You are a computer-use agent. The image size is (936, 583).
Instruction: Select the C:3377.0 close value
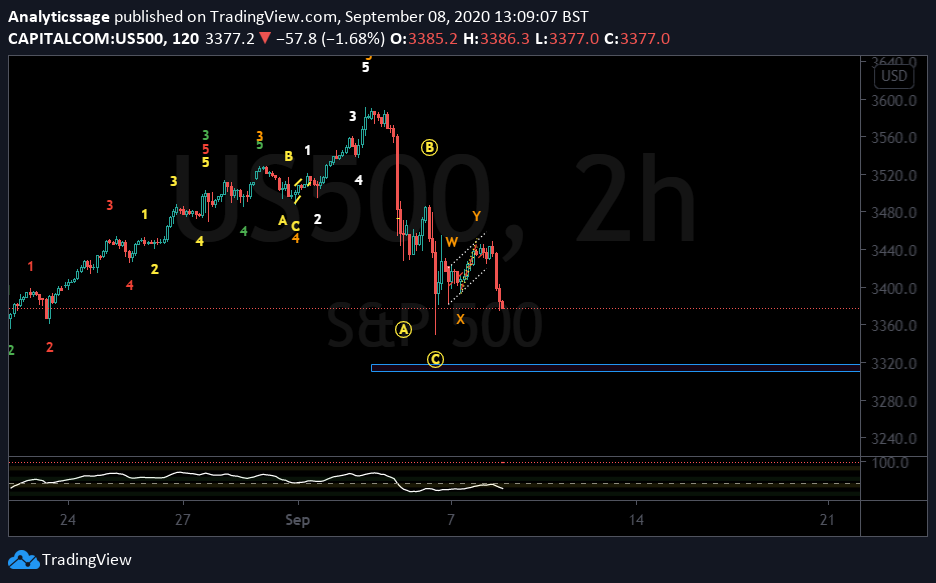[x=637, y=39]
